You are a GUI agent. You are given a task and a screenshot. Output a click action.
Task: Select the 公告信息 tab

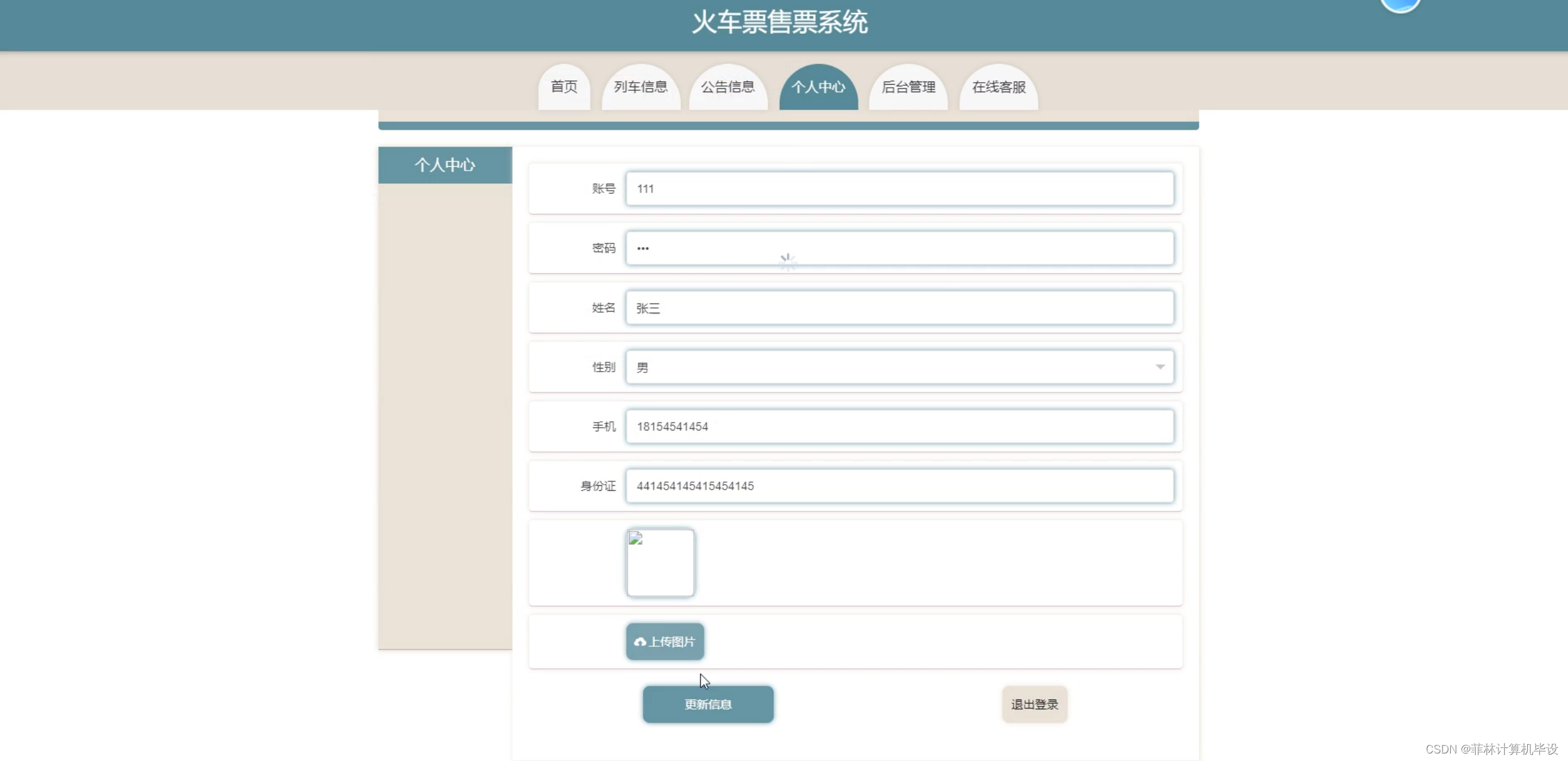tap(727, 88)
